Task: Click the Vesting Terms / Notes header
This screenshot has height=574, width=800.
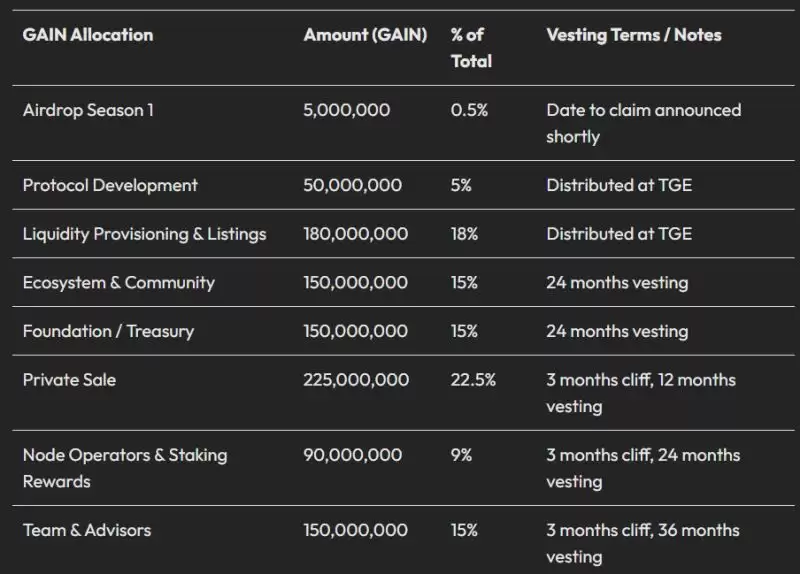Action: (633, 35)
